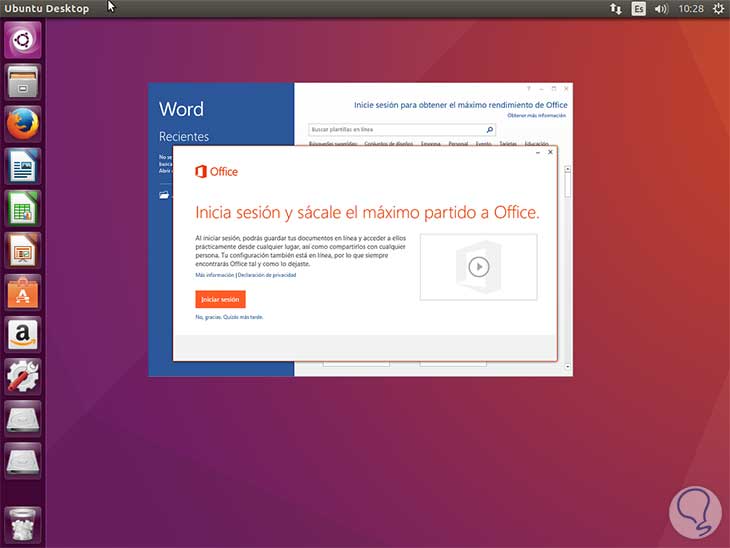Open the Más información link
This screenshot has height=548, width=730.
pyautogui.click(x=215, y=275)
